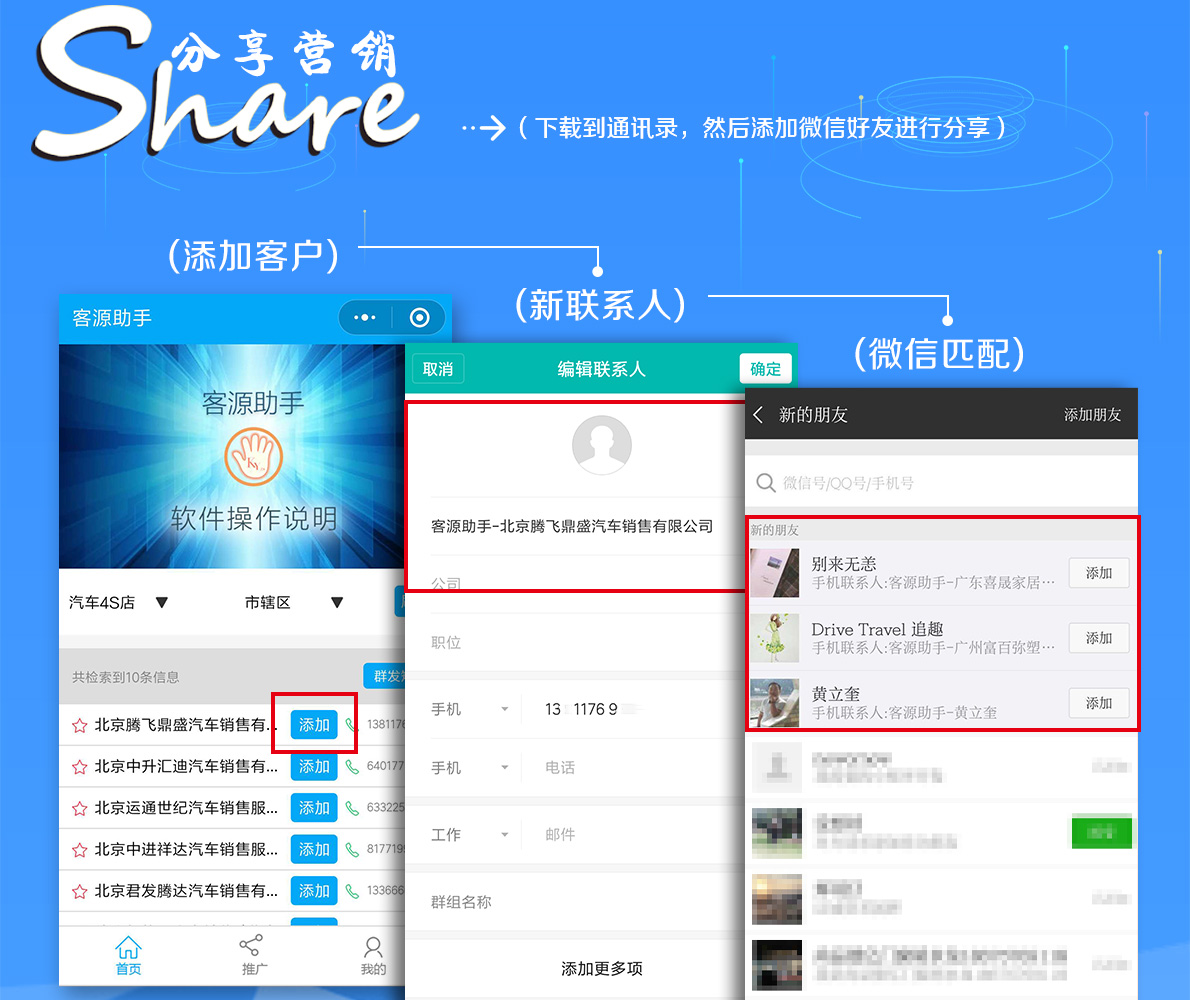The width and height of the screenshot is (1190, 1000).
Task: Call 北京君发腾达 via phone icon
Action: (351, 892)
